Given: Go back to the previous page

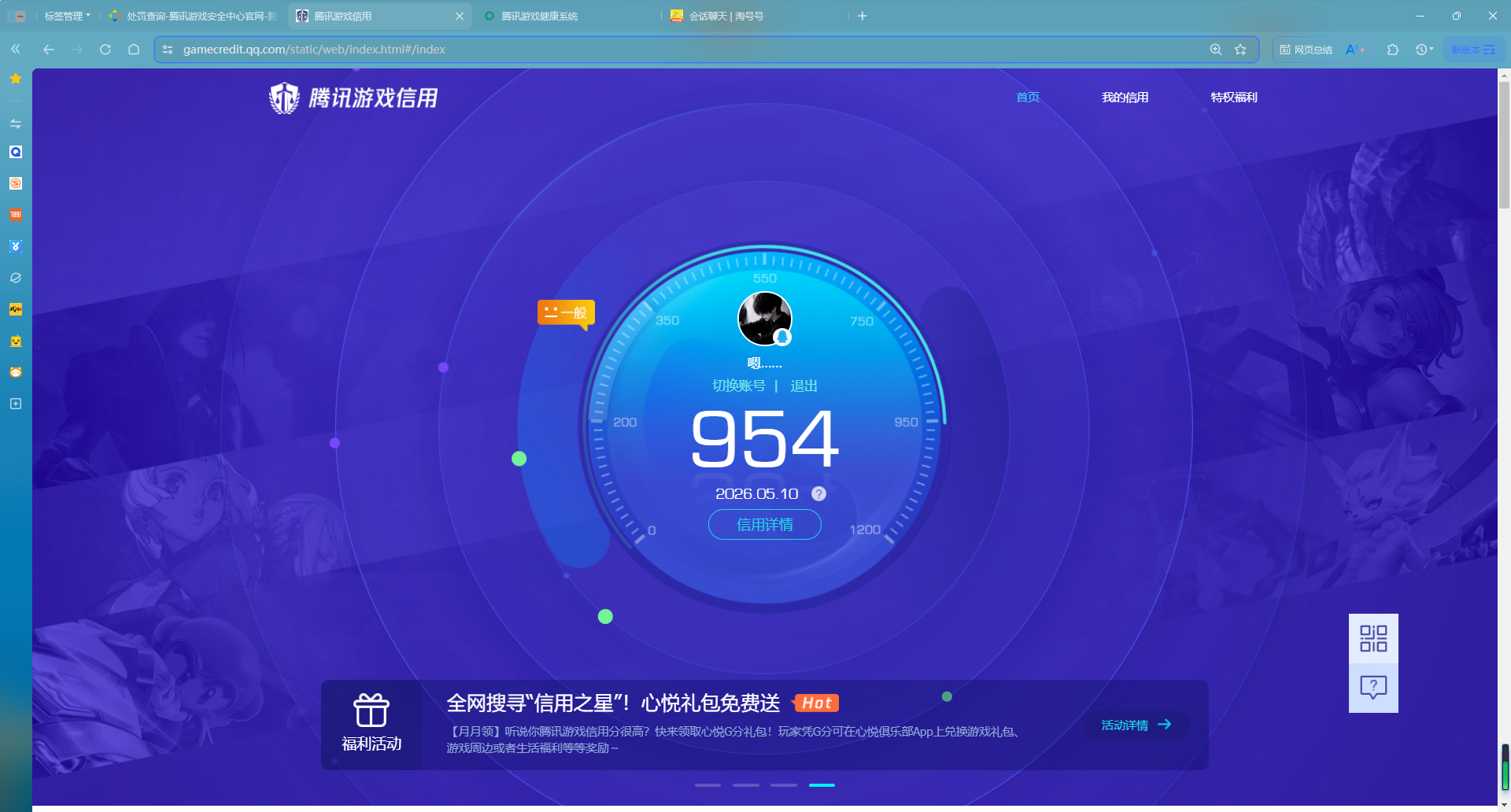Looking at the screenshot, I should click(49, 49).
